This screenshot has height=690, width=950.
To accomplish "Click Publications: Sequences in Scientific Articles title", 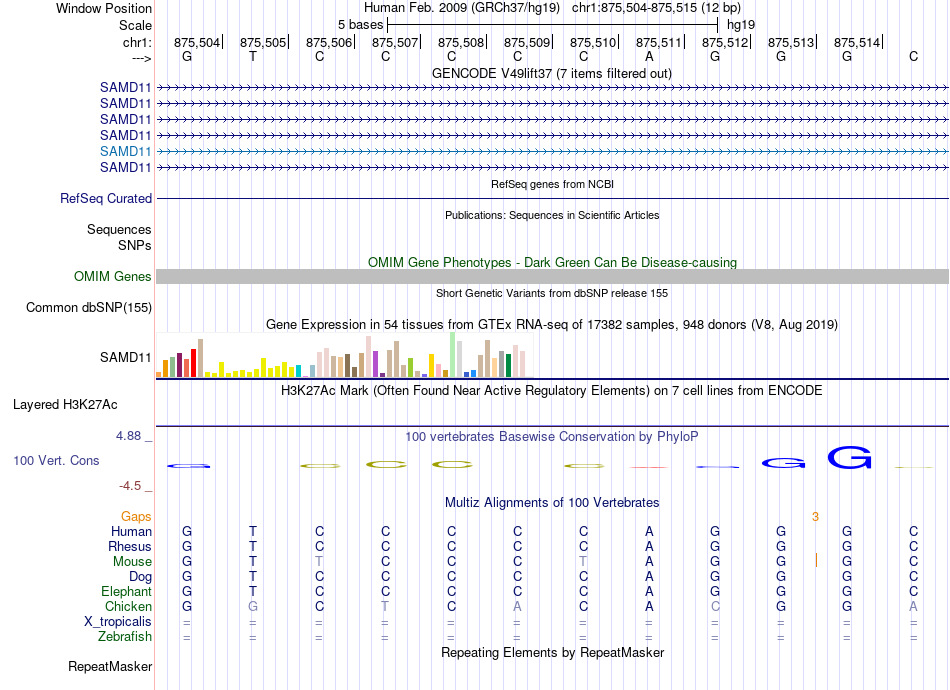I will (x=552, y=215).
